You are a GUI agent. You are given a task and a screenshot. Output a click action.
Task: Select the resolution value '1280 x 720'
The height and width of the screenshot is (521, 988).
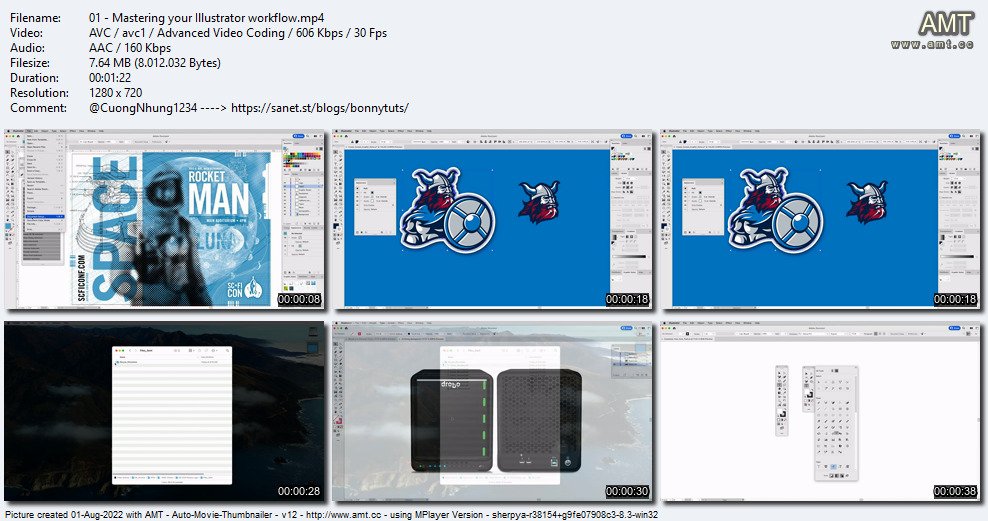(115, 93)
